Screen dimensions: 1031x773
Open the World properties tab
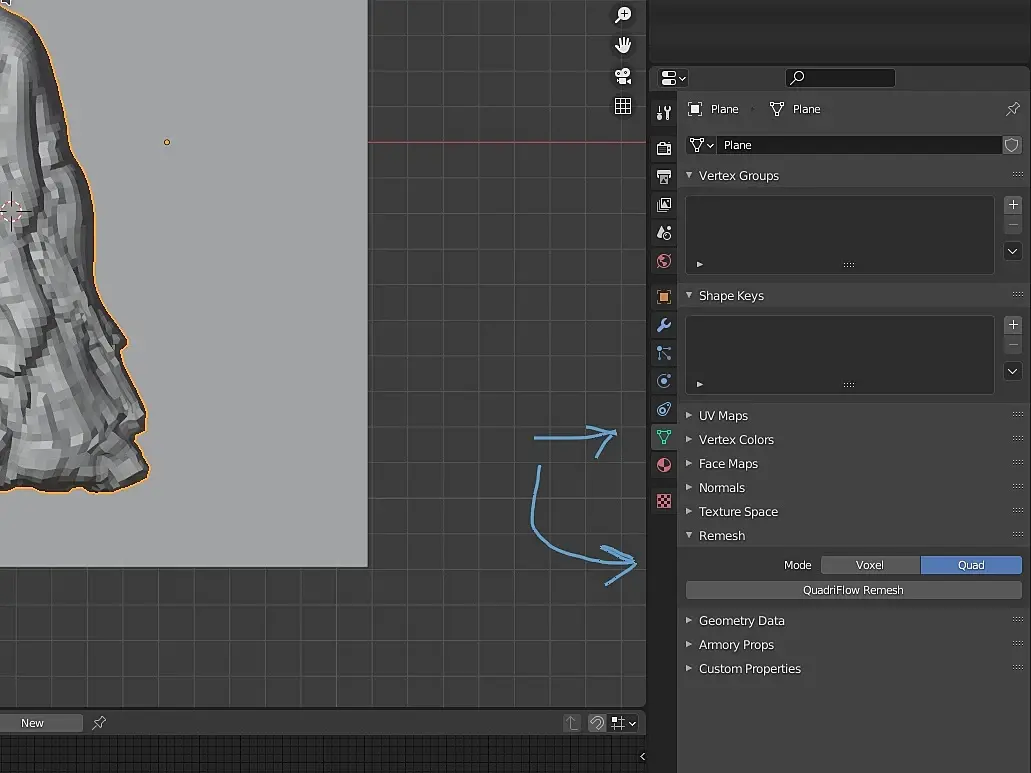664,261
